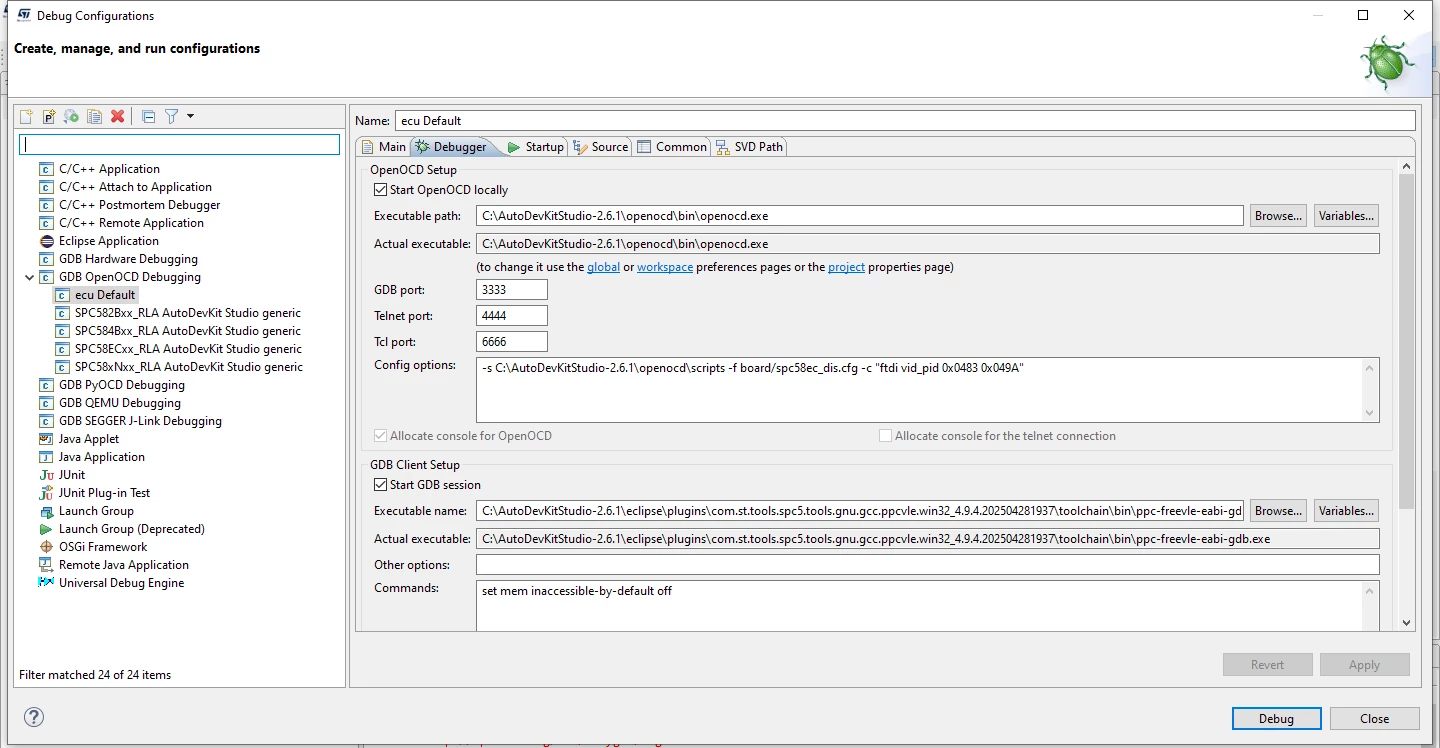This screenshot has width=1440, height=748.
Task: Click the filter funnel icon
Action: [x=171, y=116]
